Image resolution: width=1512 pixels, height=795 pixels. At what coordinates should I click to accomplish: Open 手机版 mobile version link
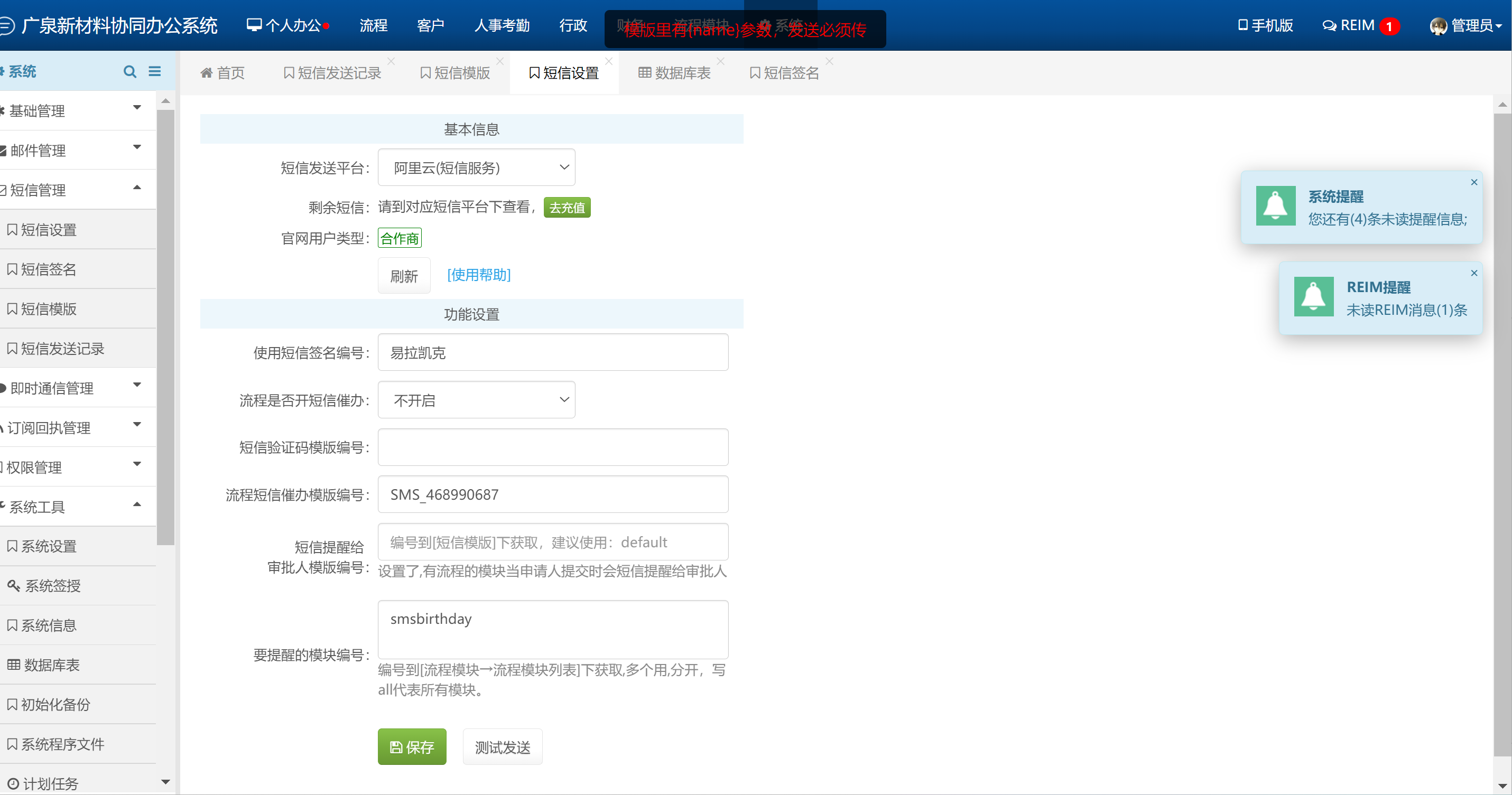[x=1266, y=26]
